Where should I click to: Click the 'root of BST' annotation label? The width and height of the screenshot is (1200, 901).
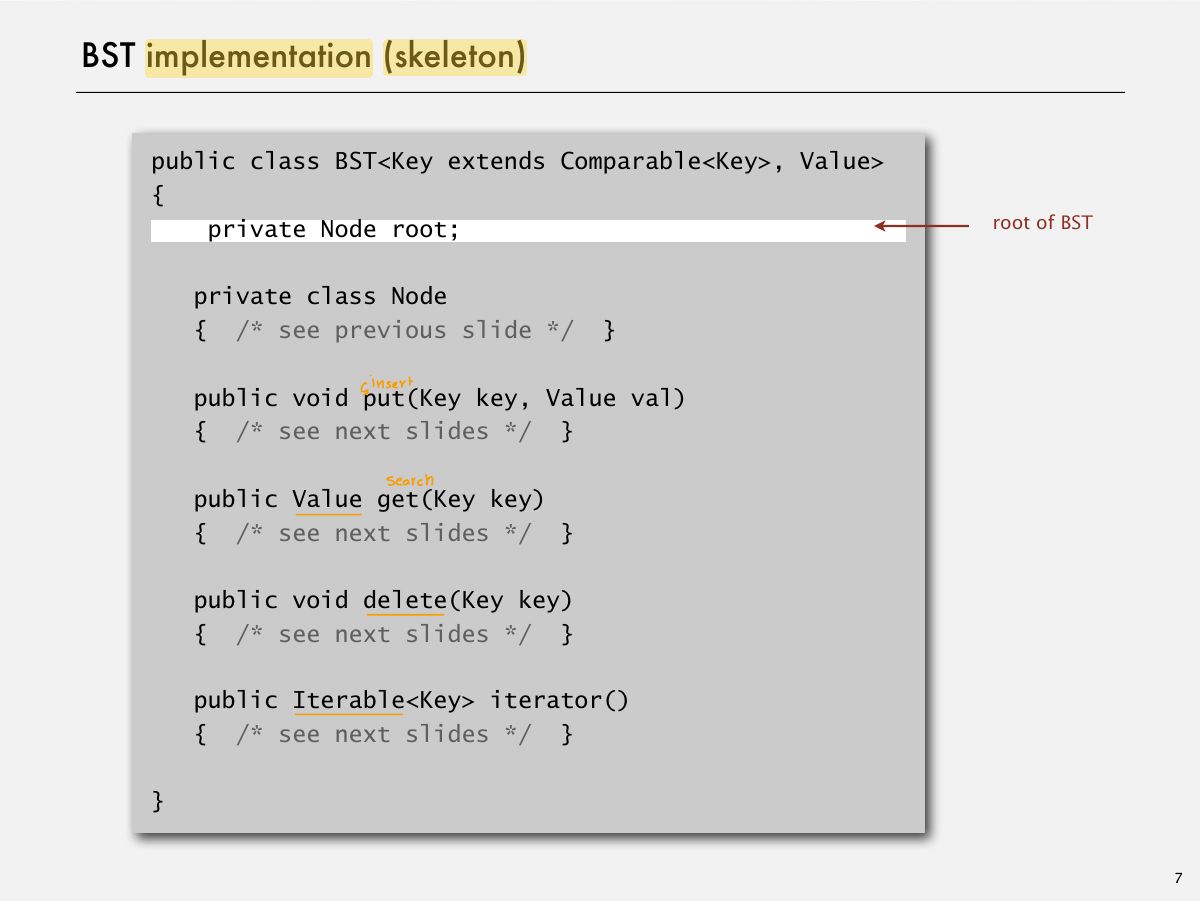coord(1042,223)
